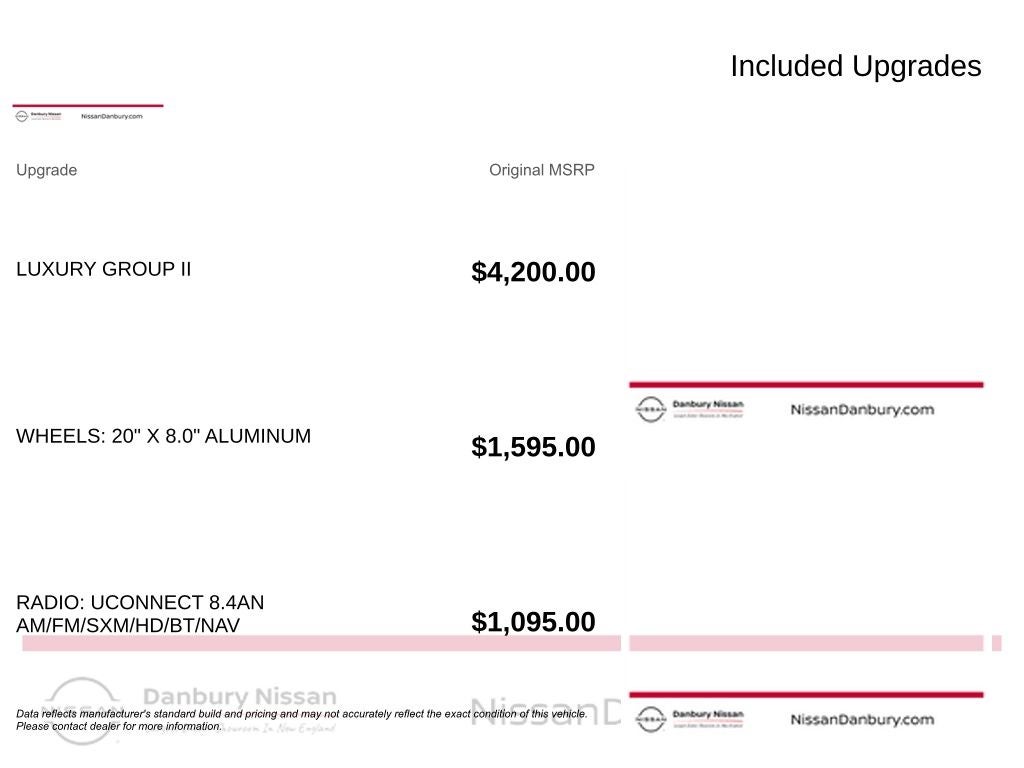The width and height of the screenshot is (1024, 768).
Task: Click the manufacturer data disclaimer text
Action: [301, 719]
